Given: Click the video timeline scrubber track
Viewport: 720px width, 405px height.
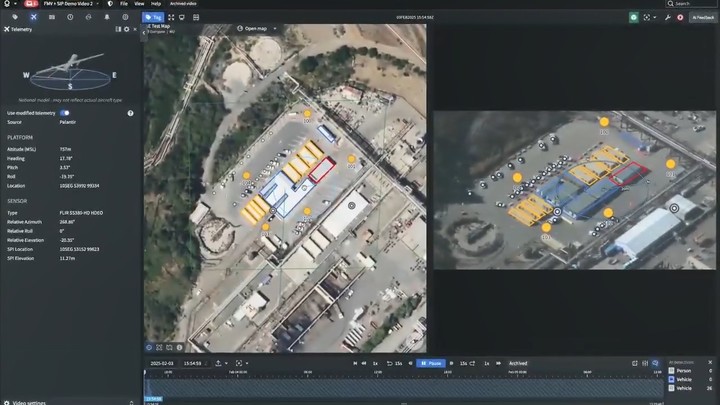Looking at the screenshot, I should coord(400,388).
